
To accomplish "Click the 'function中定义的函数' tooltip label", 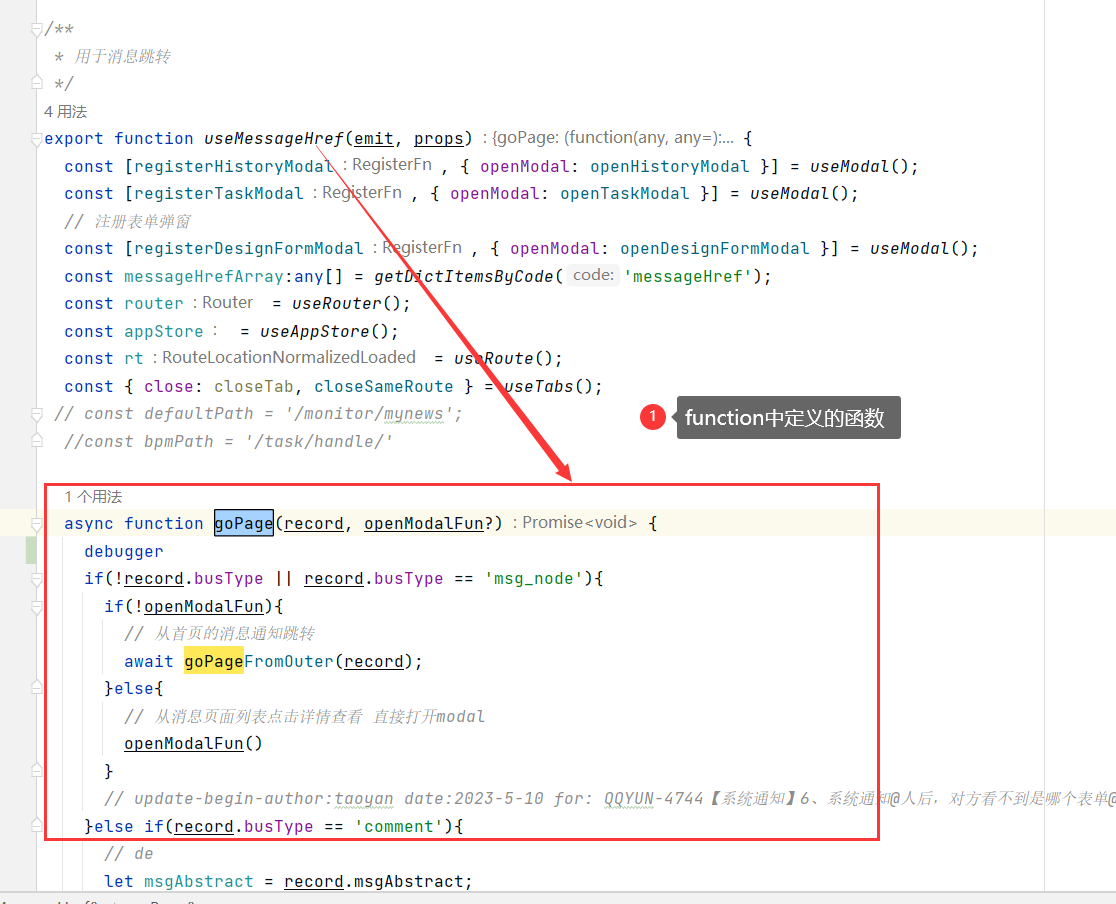I will pos(787,418).
